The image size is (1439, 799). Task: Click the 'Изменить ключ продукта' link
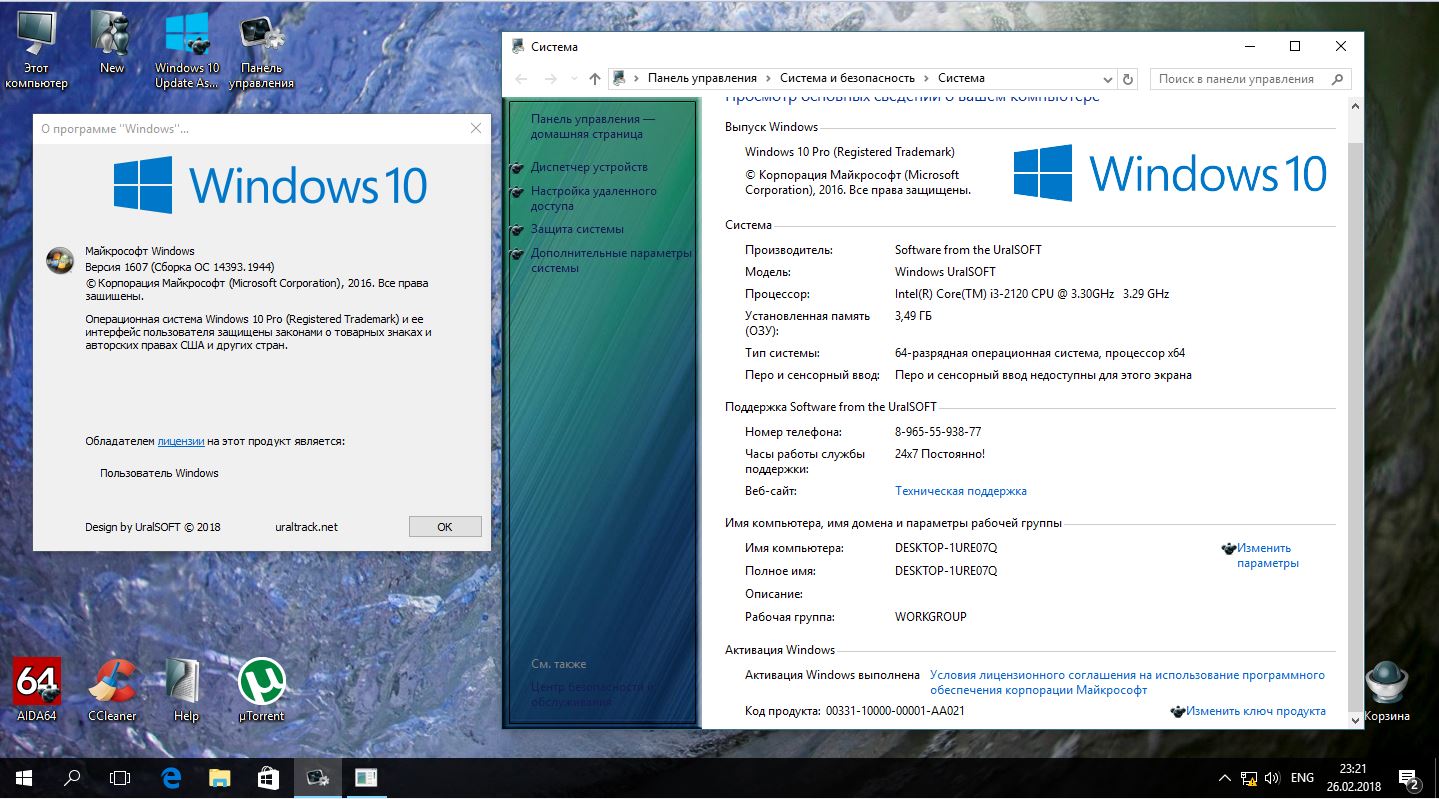point(1256,711)
